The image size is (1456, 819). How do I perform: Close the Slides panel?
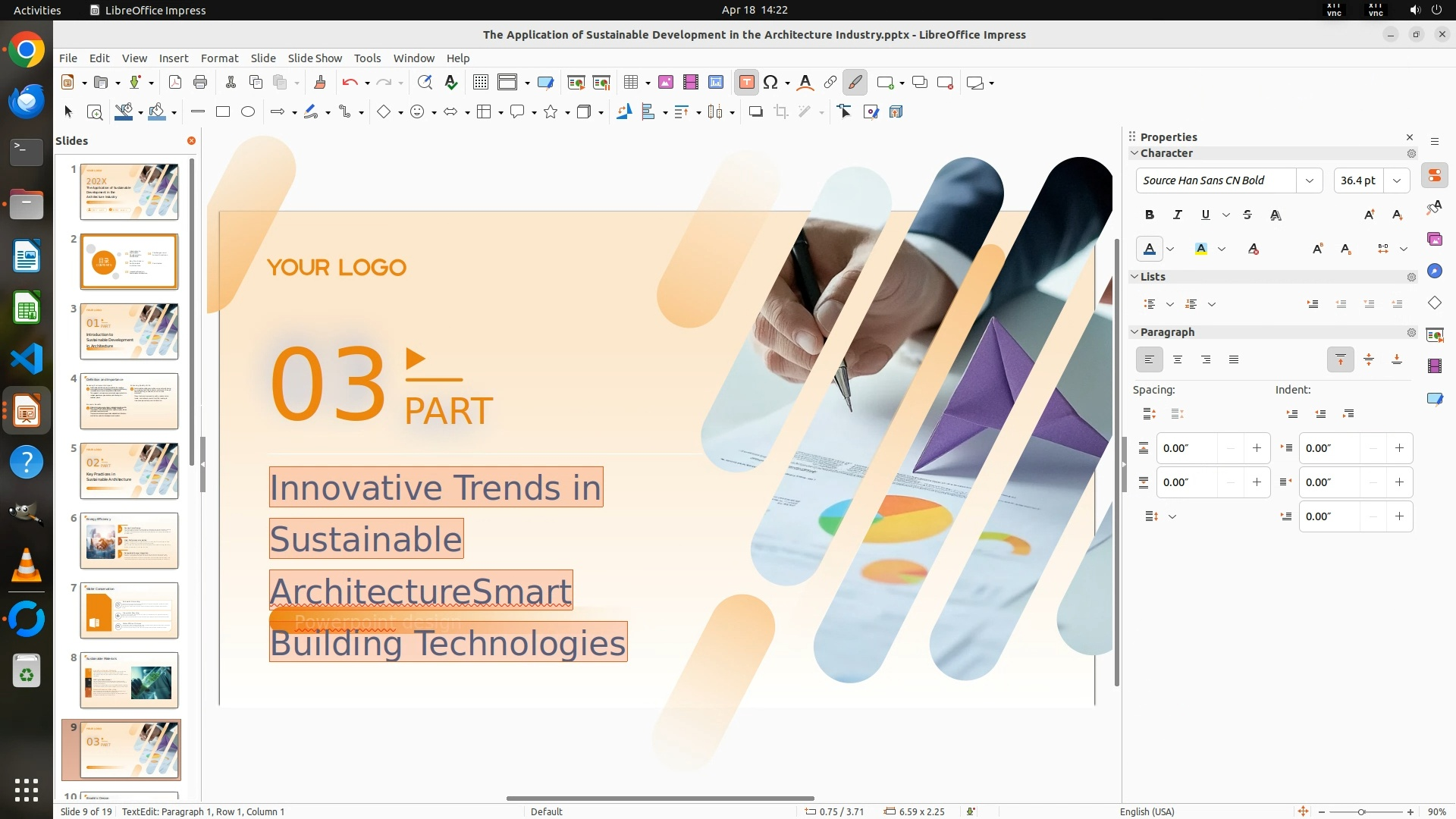191,141
